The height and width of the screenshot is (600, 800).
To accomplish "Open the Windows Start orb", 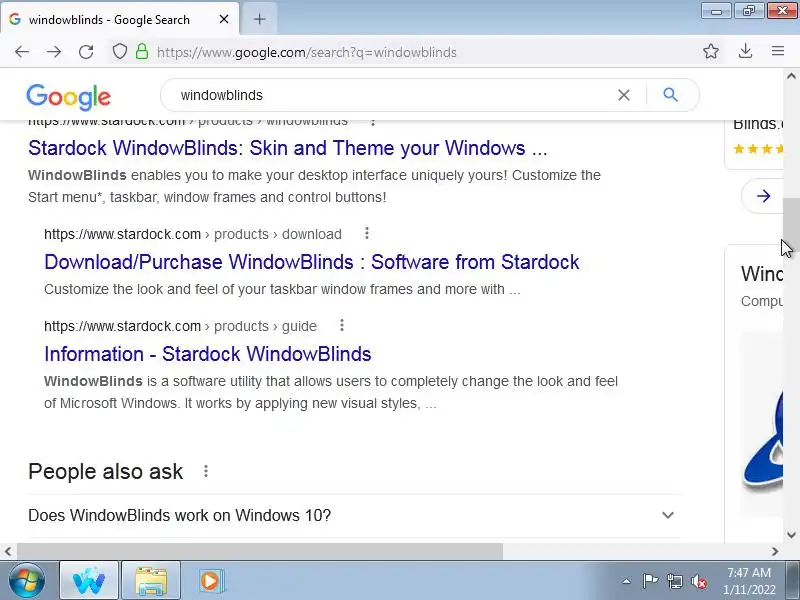I will pyautogui.click(x=27, y=580).
